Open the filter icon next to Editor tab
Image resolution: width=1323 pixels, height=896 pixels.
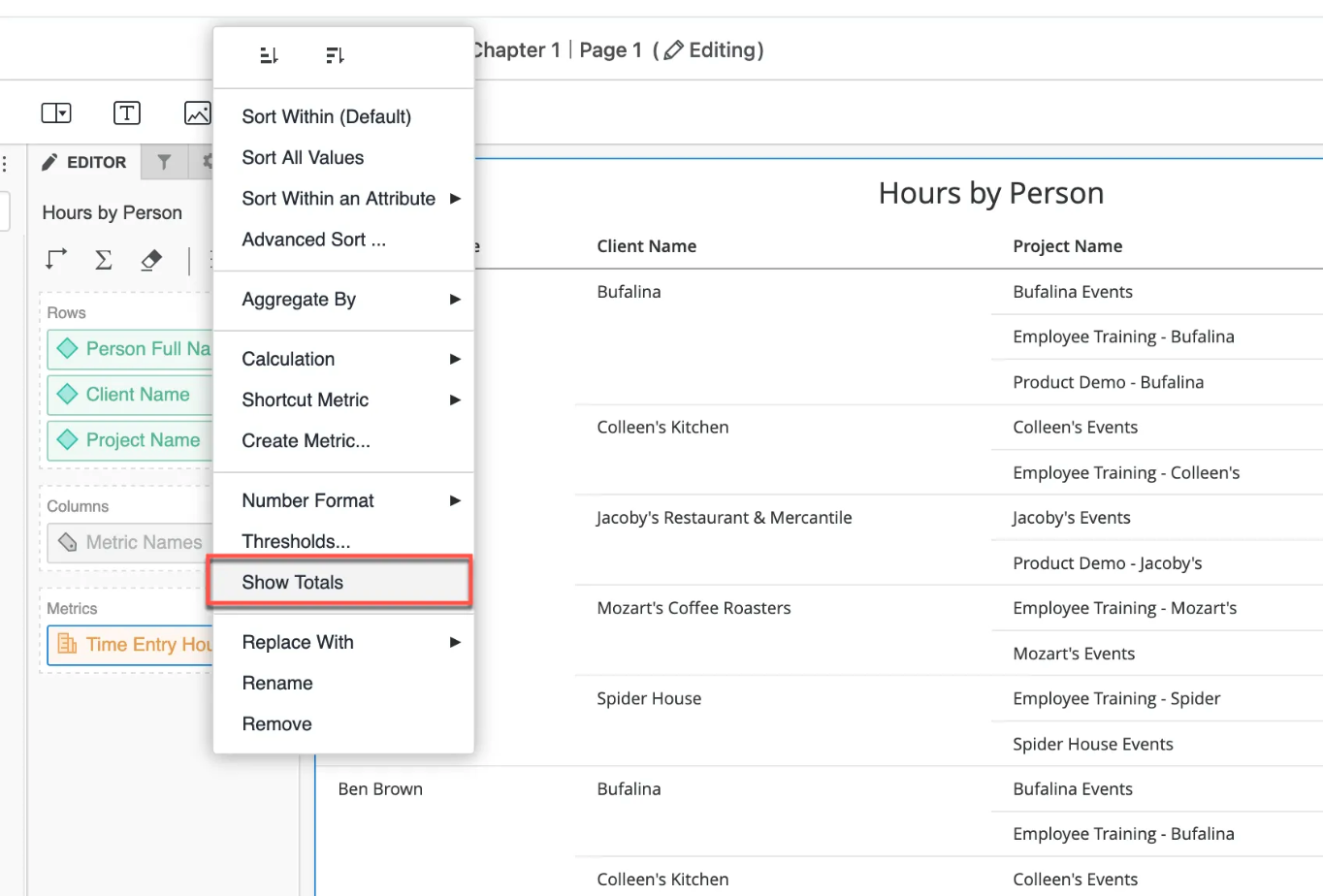pyautogui.click(x=163, y=162)
